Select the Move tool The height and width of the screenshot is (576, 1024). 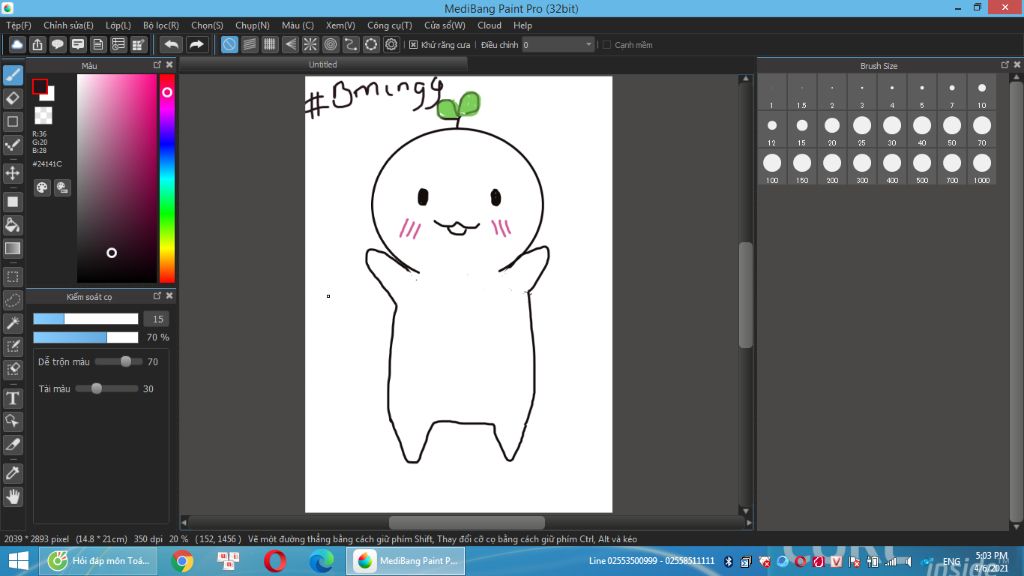coord(12,173)
